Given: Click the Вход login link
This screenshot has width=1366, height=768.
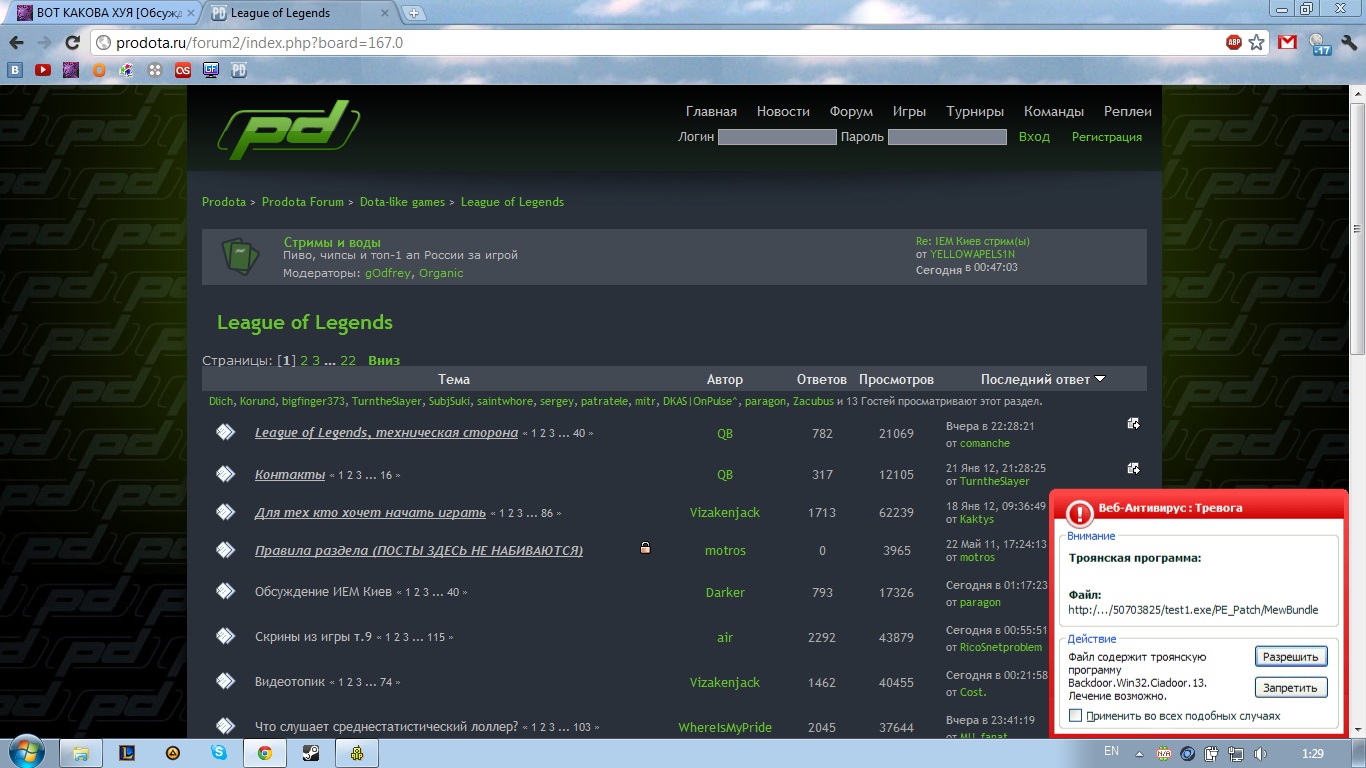Looking at the screenshot, I should tap(1034, 137).
